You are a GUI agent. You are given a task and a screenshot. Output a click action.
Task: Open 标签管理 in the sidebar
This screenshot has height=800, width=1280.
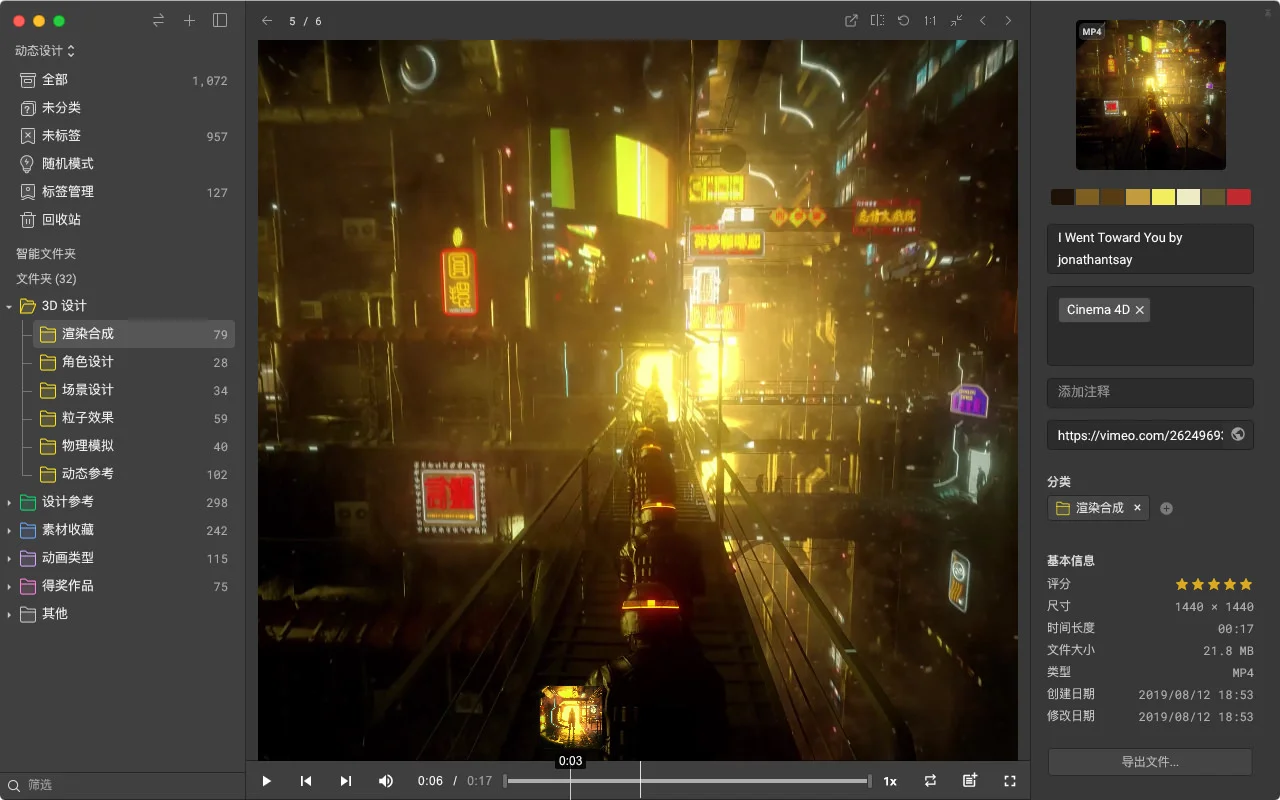point(67,192)
